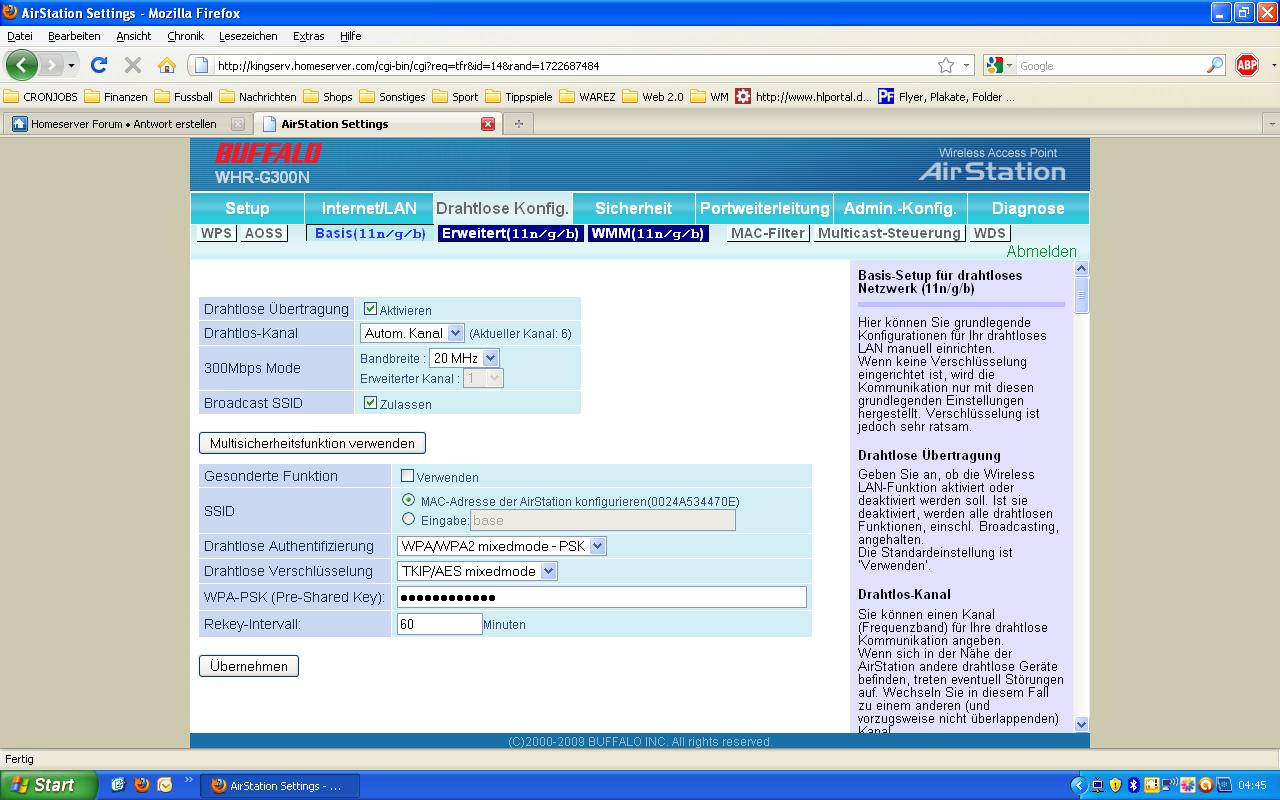The height and width of the screenshot is (800, 1280).
Task: Click the Übernehmen button
Action: pos(249,666)
